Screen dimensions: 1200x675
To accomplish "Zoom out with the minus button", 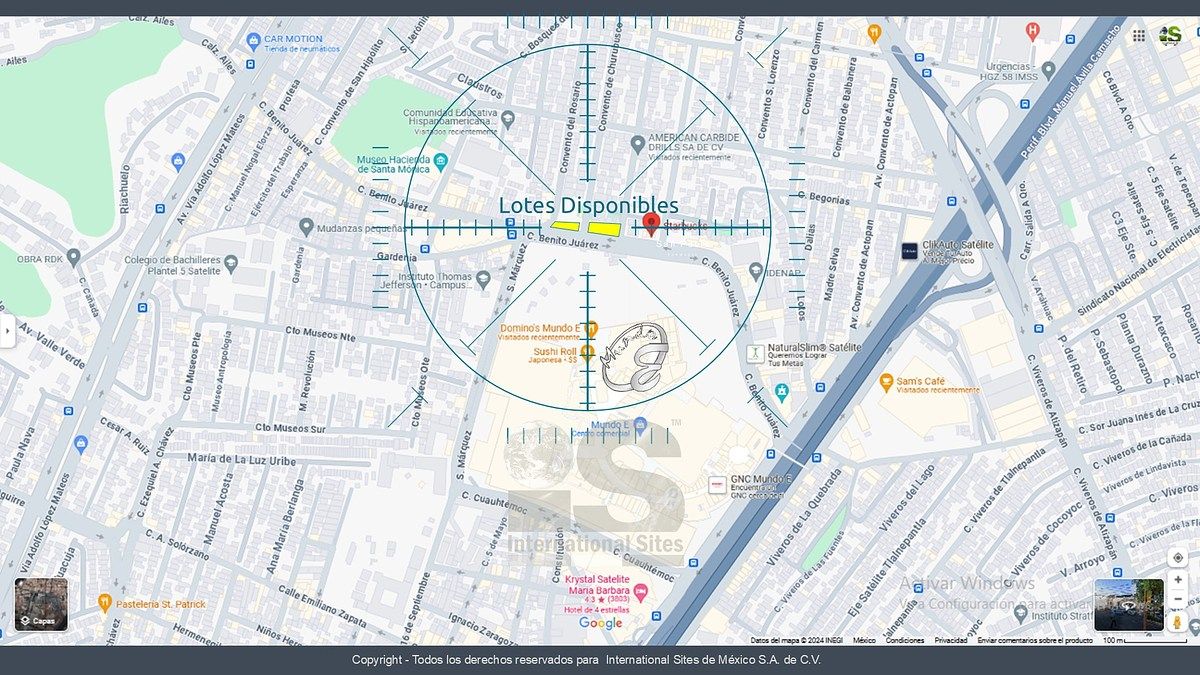I will [x=1177, y=600].
